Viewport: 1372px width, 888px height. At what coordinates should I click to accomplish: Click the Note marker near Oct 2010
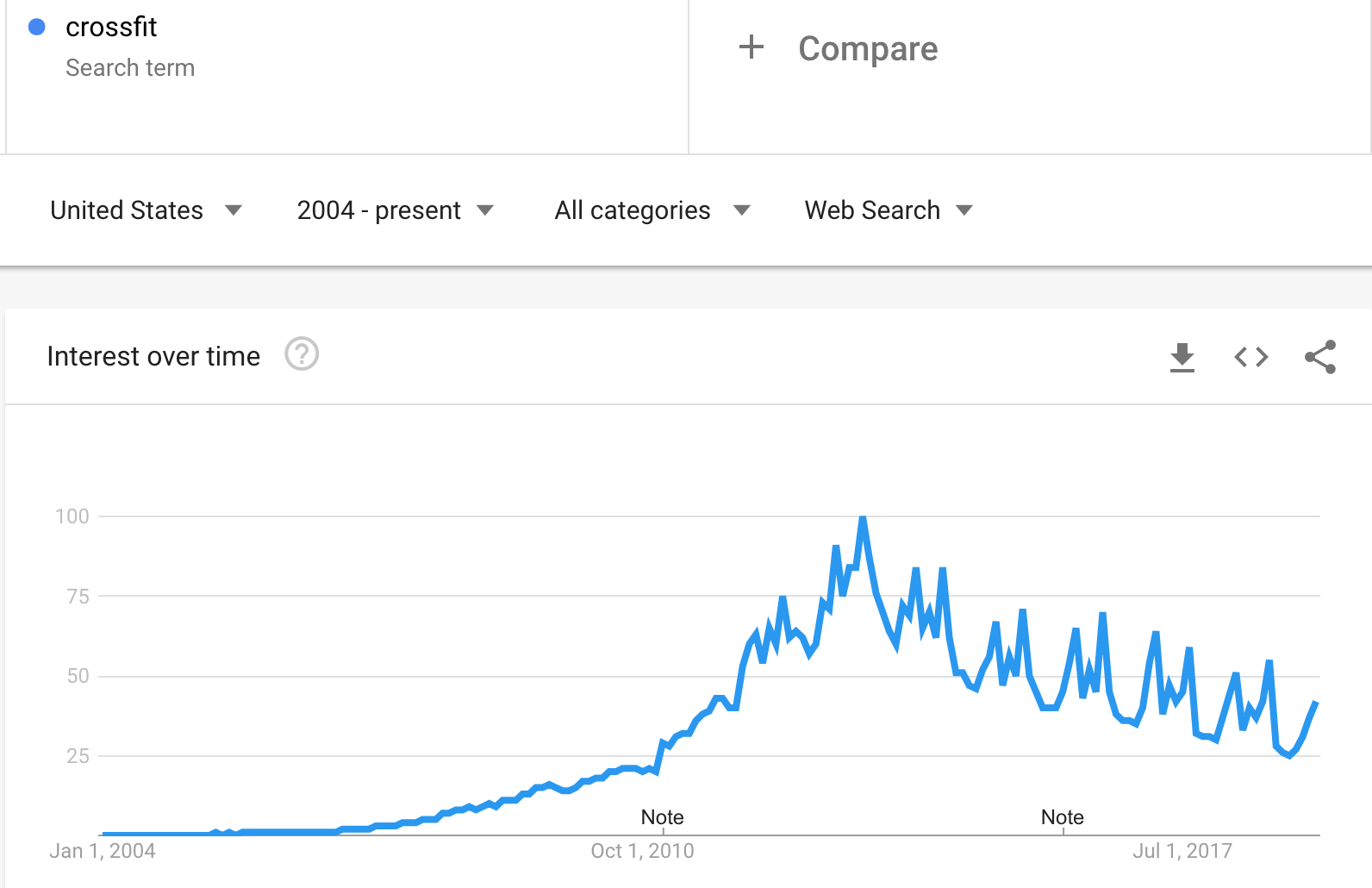(662, 817)
